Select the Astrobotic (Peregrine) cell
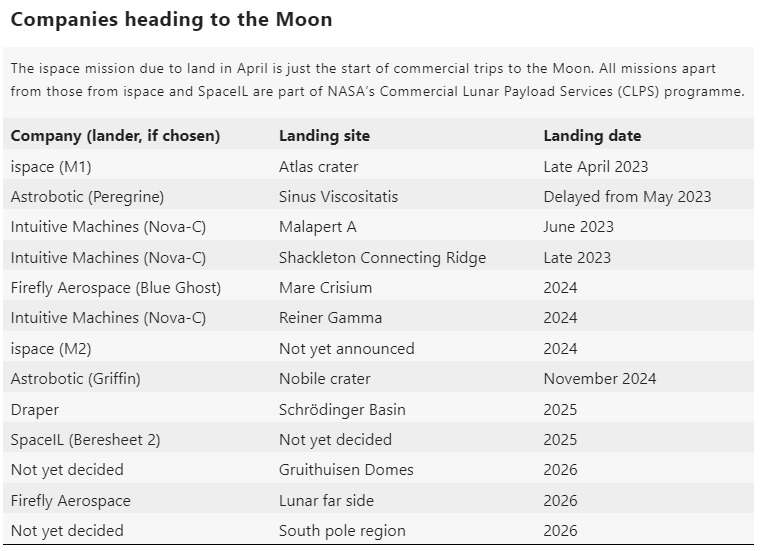Viewport: 761px width, 551px height. point(87,197)
